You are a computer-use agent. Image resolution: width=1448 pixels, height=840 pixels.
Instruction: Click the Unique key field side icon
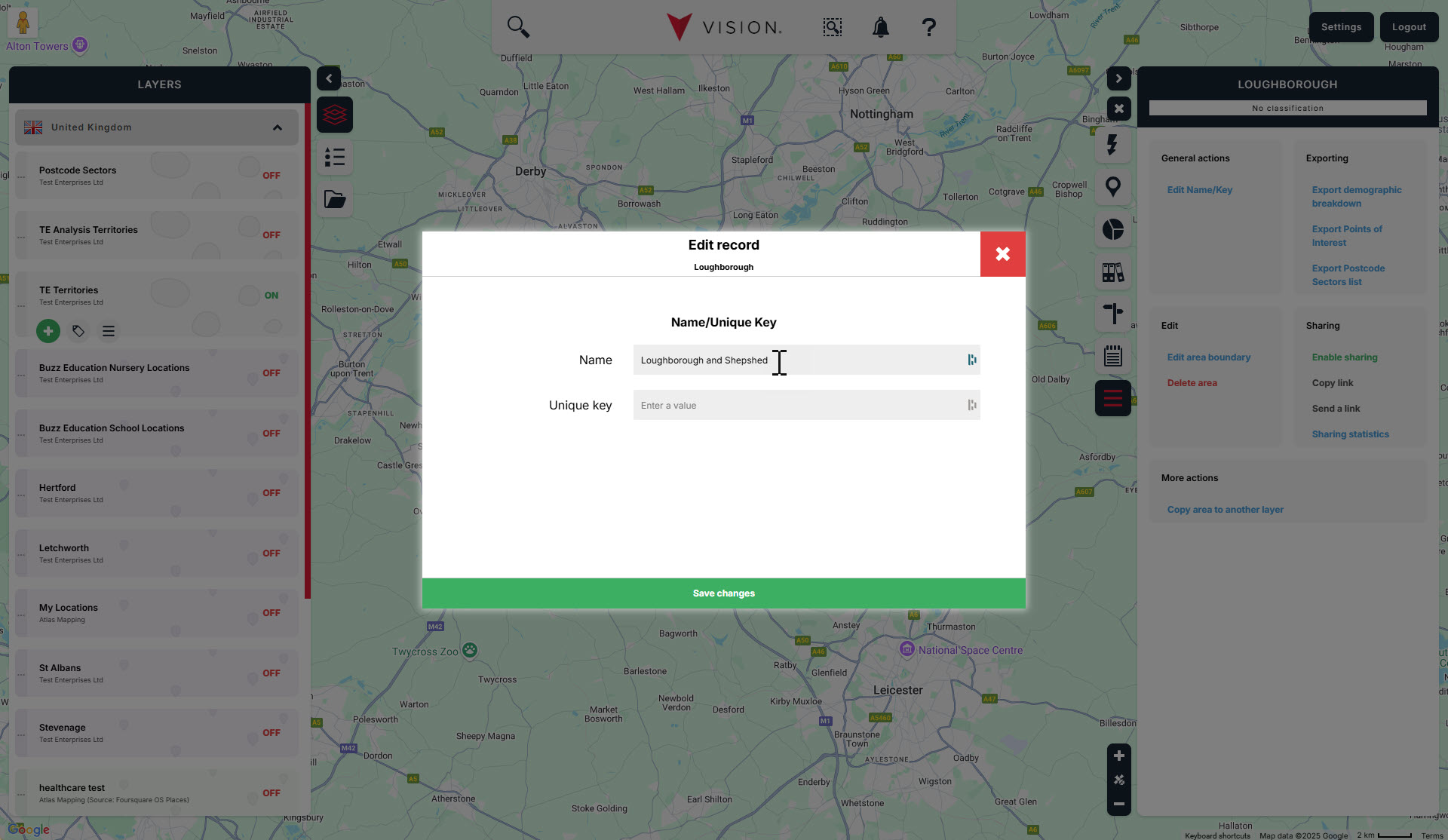[x=972, y=405]
